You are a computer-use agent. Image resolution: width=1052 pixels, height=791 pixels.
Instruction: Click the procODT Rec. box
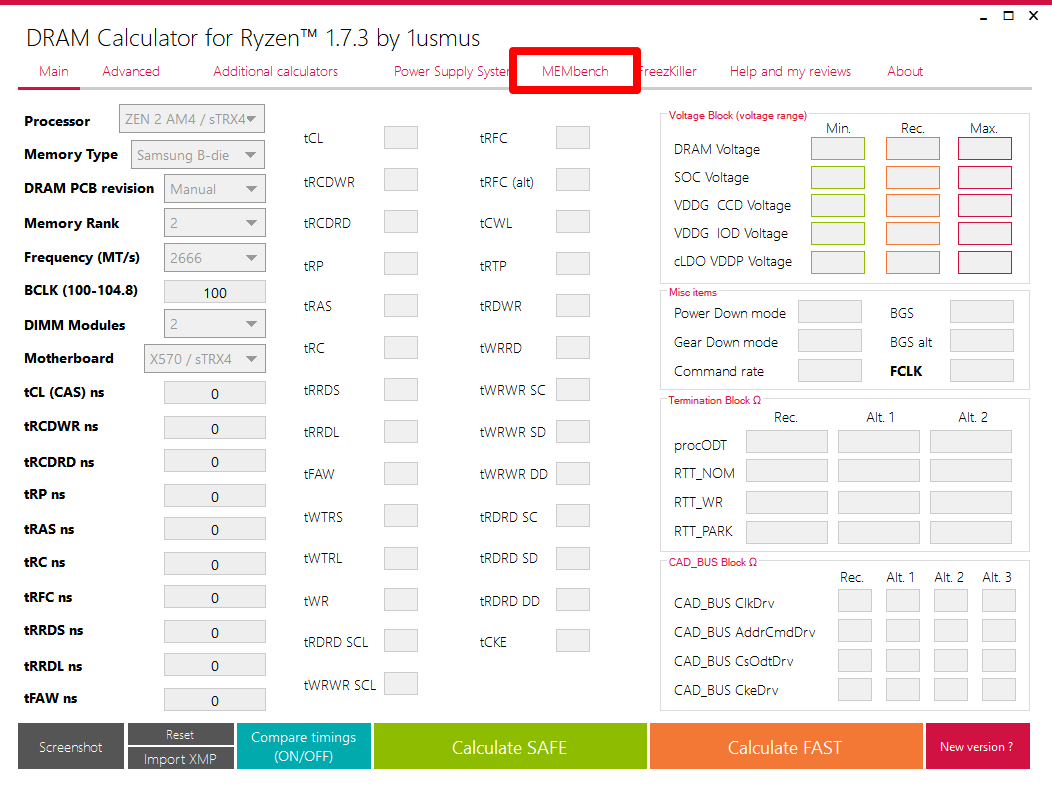click(787, 442)
